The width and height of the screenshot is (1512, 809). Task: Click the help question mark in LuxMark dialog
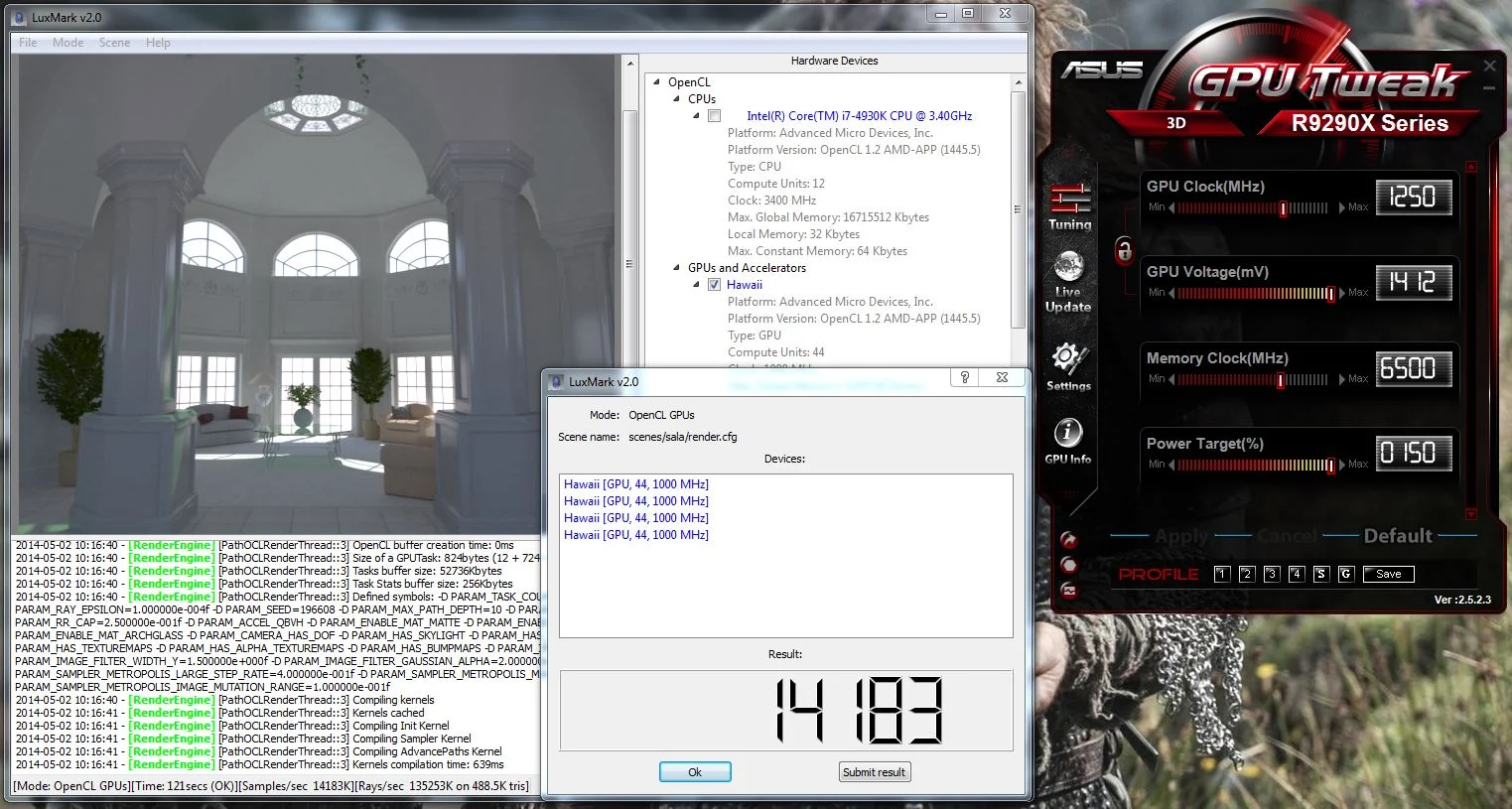point(964,377)
